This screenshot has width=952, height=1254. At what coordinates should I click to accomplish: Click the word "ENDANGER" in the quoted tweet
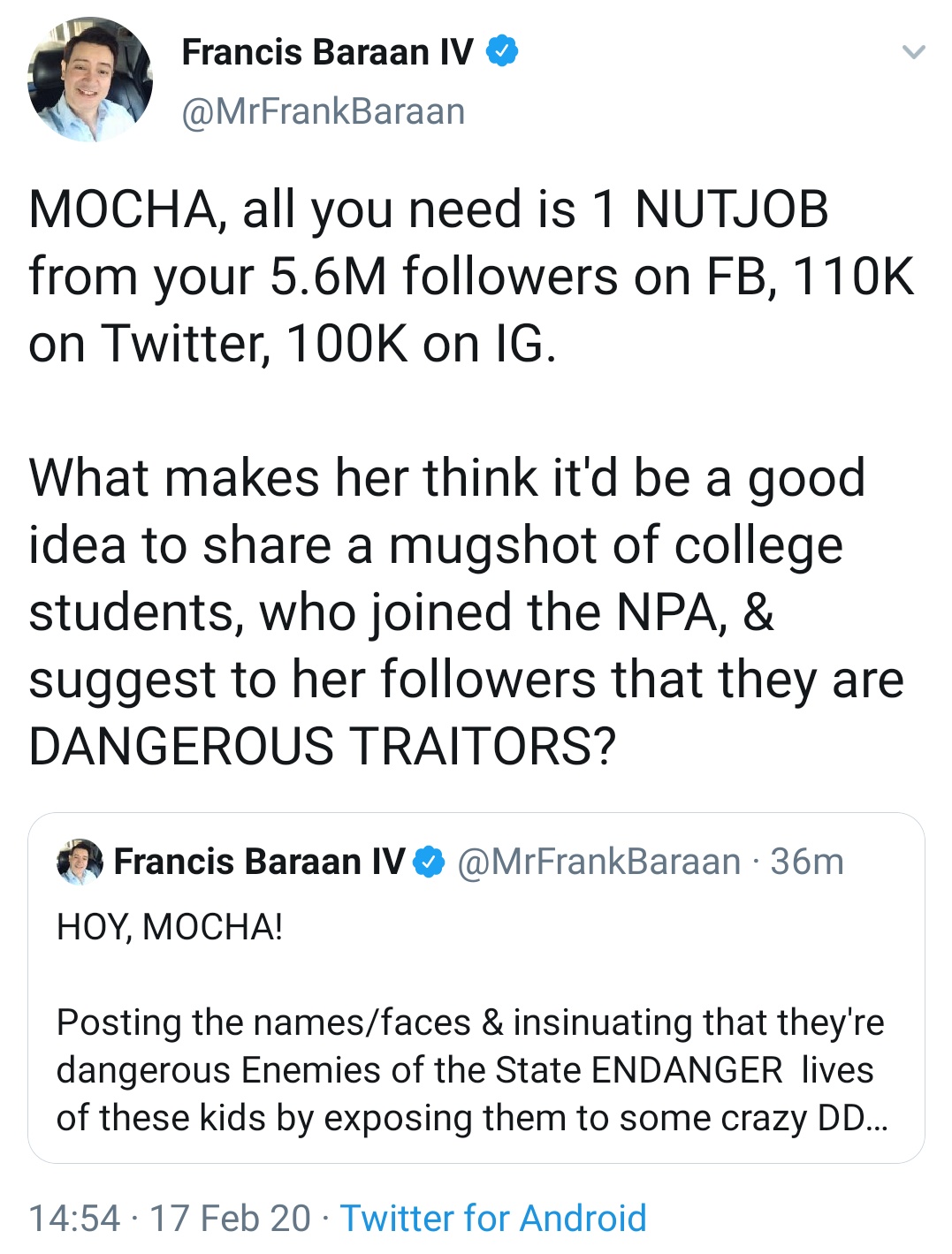pyautogui.click(x=687, y=1070)
